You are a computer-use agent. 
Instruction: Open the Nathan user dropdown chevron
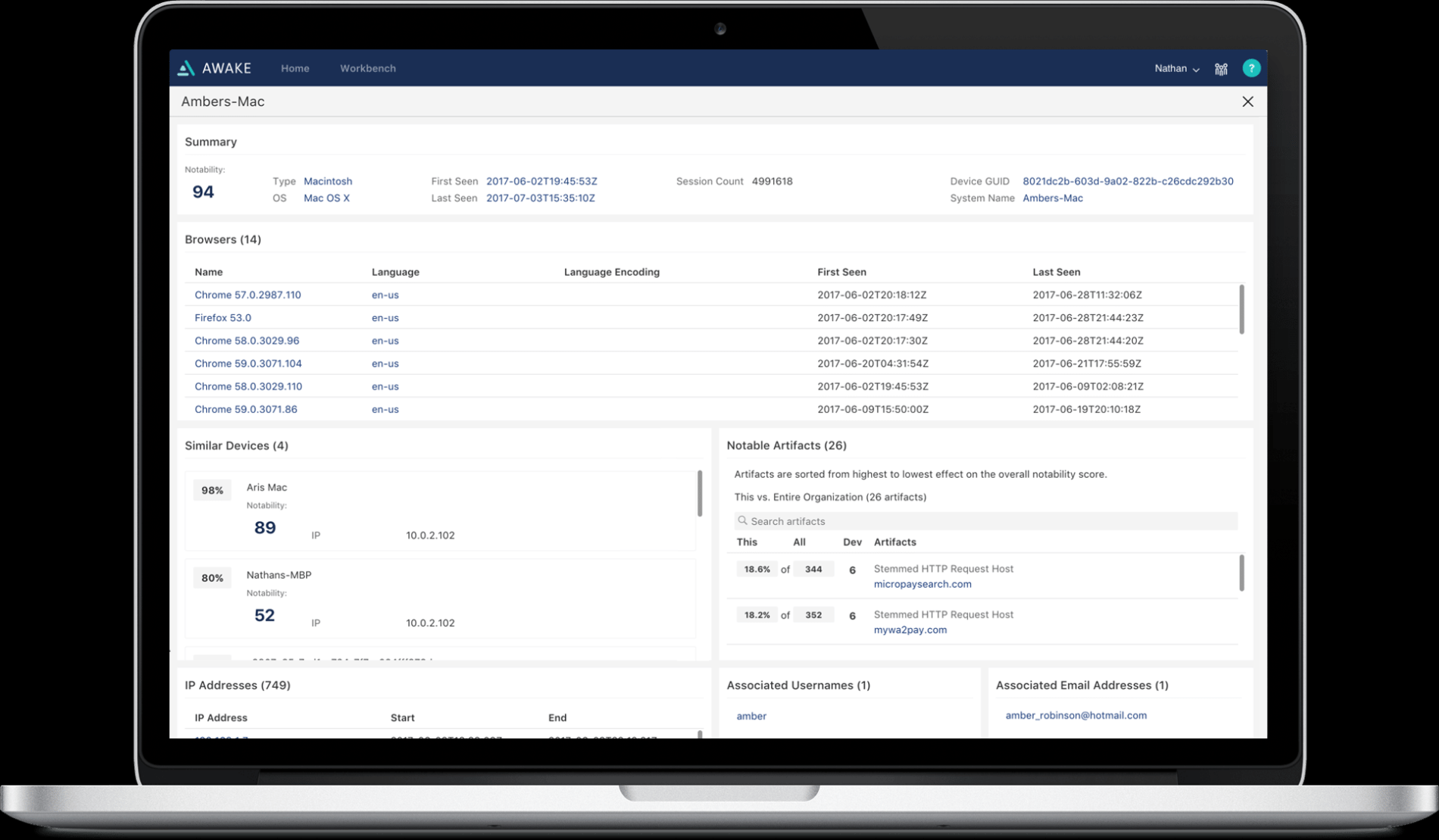coord(1197,69)
